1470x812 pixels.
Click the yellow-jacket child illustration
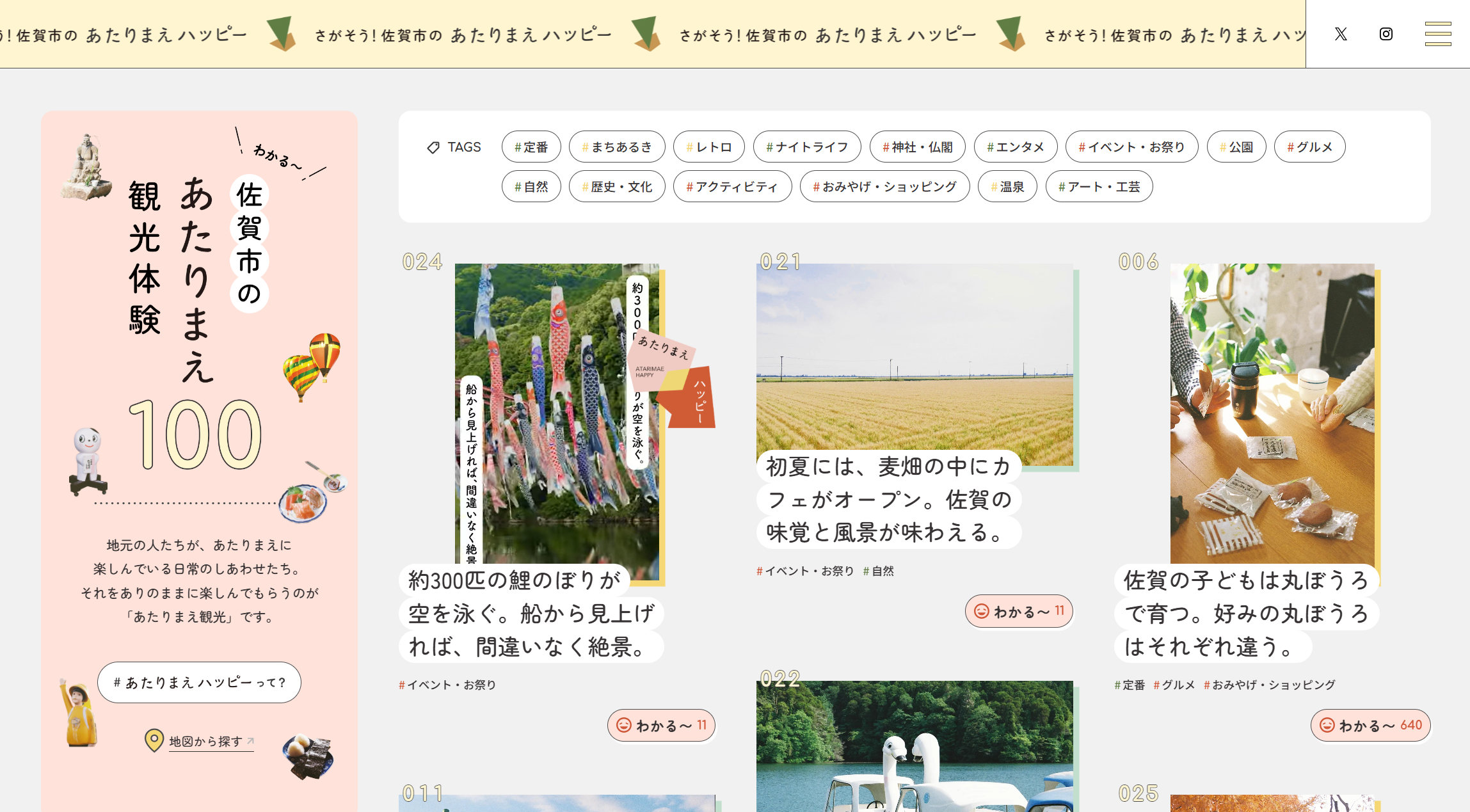(x=78, y=713)
